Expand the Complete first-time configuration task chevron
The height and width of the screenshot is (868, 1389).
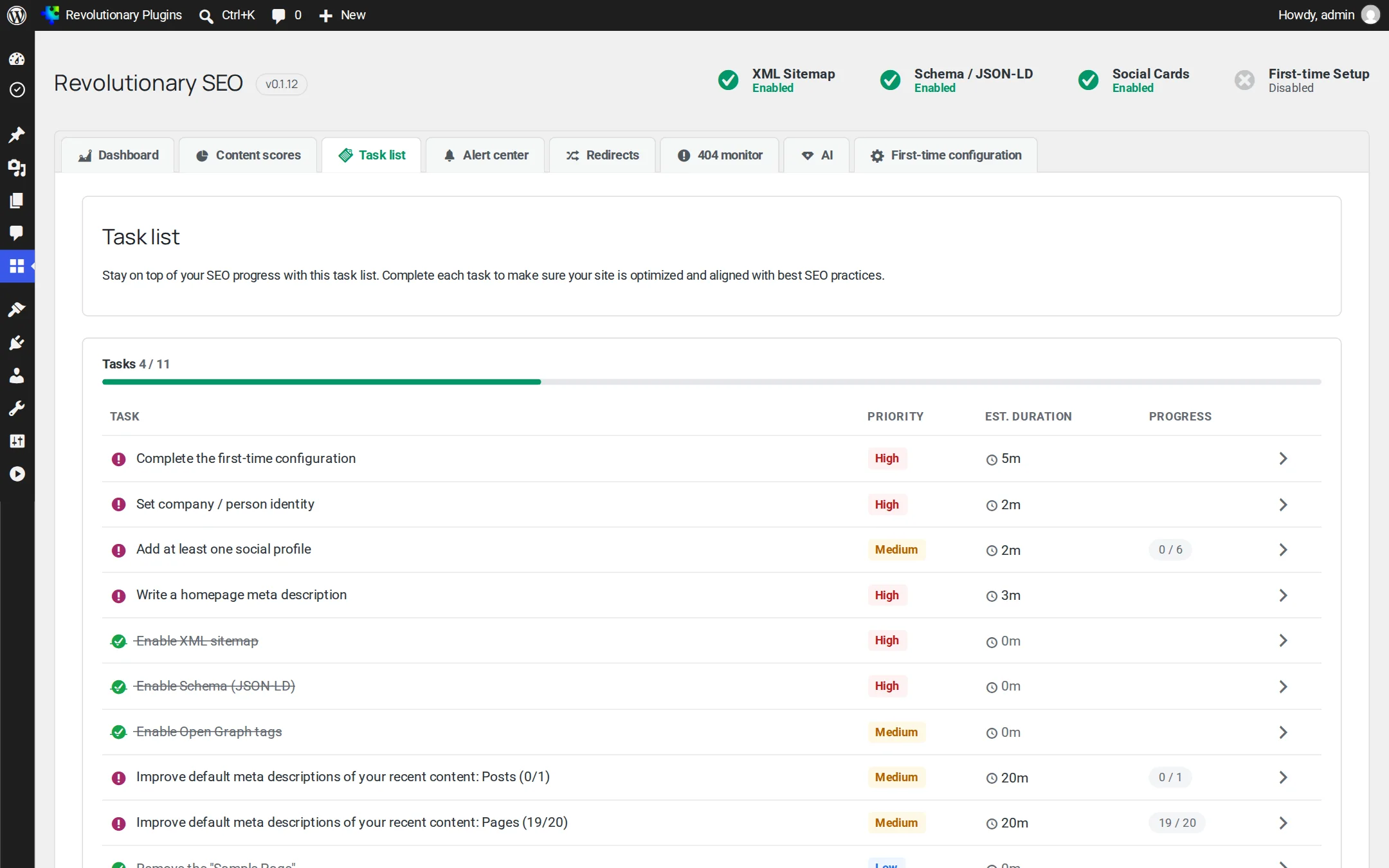point(1283,458)
